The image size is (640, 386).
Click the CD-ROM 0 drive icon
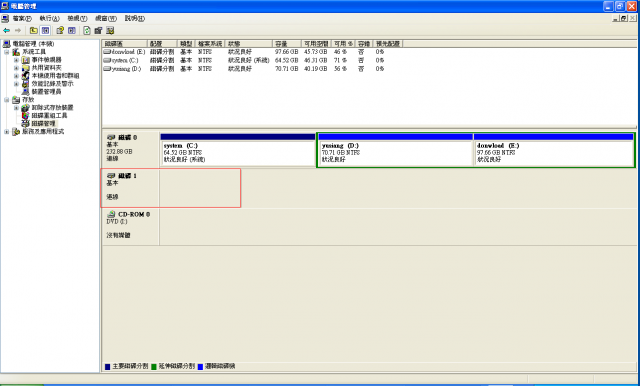click(111, 214)
